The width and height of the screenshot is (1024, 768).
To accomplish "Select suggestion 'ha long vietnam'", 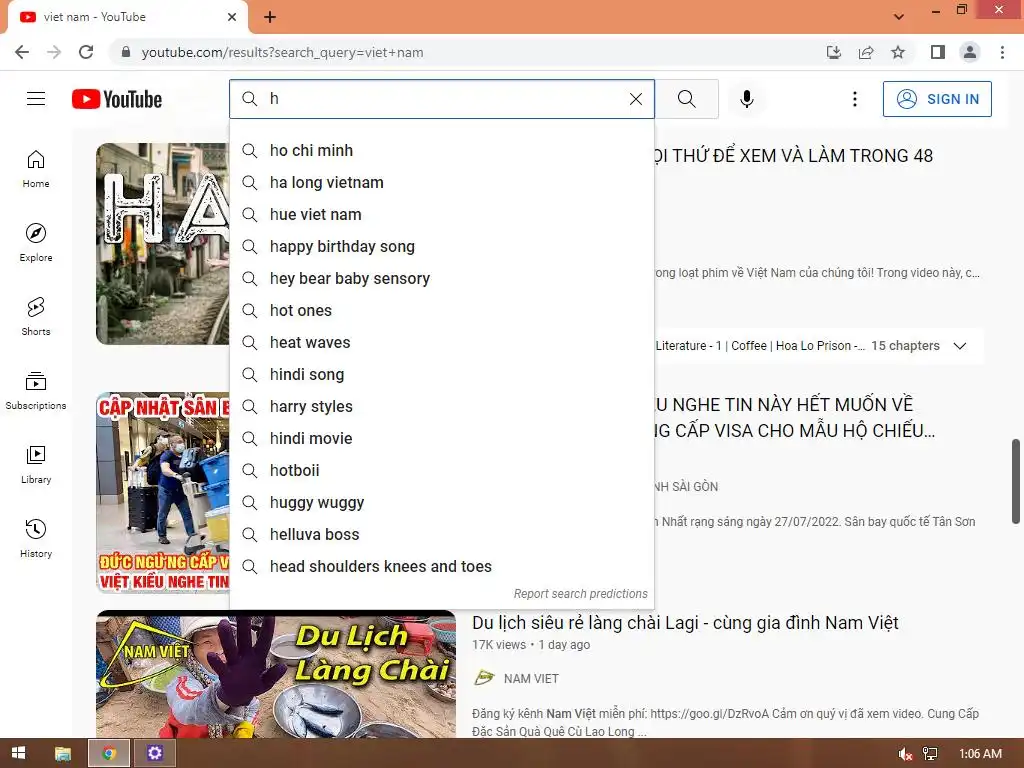I will point(442,182).
